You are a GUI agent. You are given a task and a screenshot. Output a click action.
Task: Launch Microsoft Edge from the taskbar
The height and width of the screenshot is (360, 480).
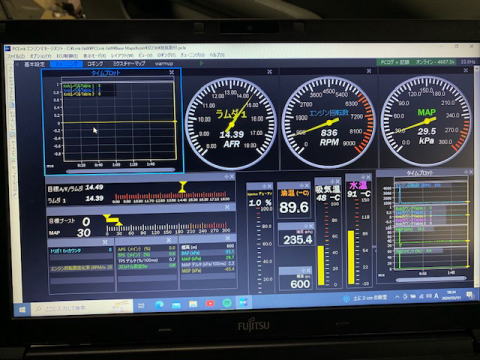(159, 304)
